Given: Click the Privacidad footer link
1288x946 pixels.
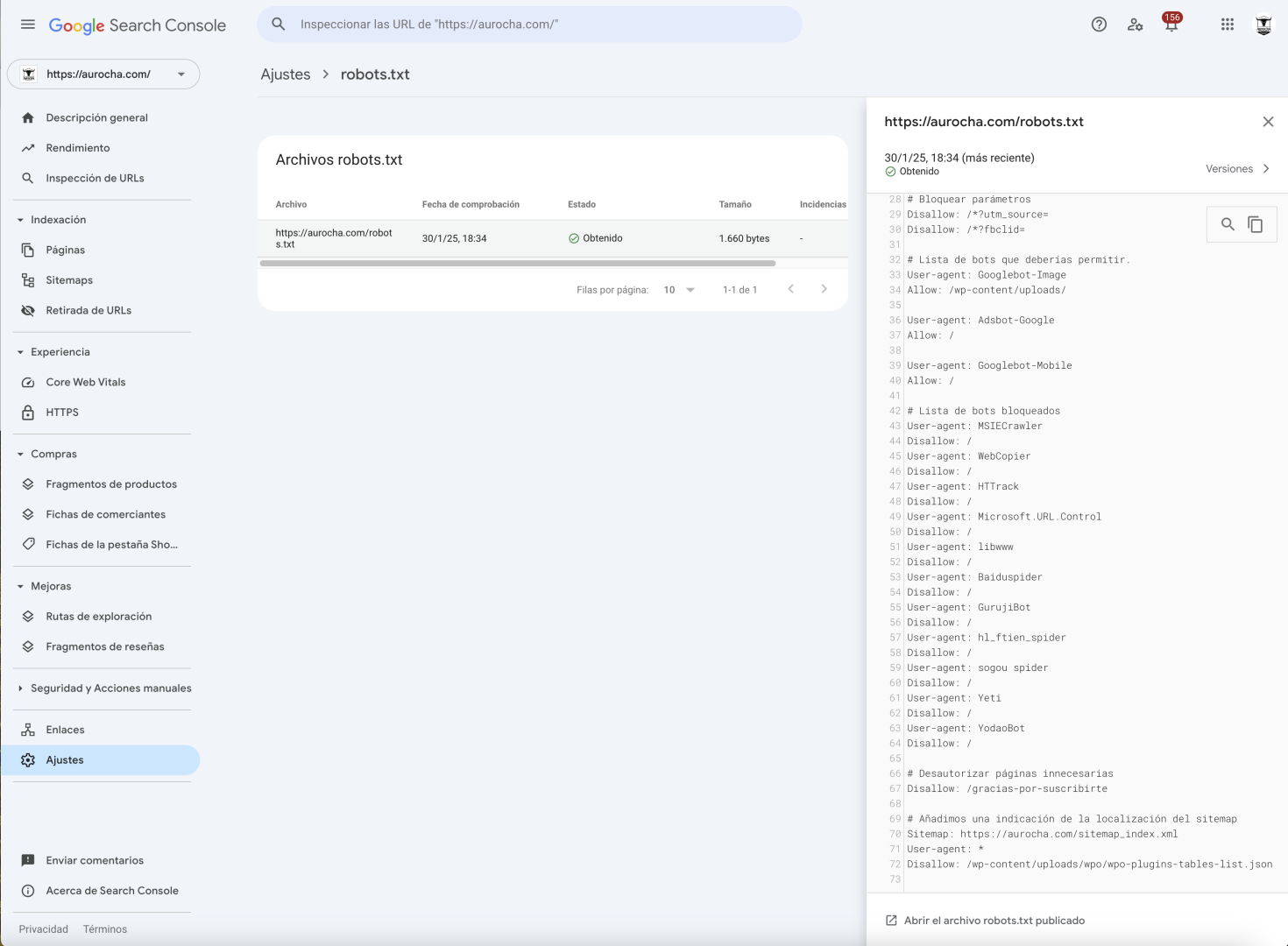Looking at the screenshot, I should 44,929.
